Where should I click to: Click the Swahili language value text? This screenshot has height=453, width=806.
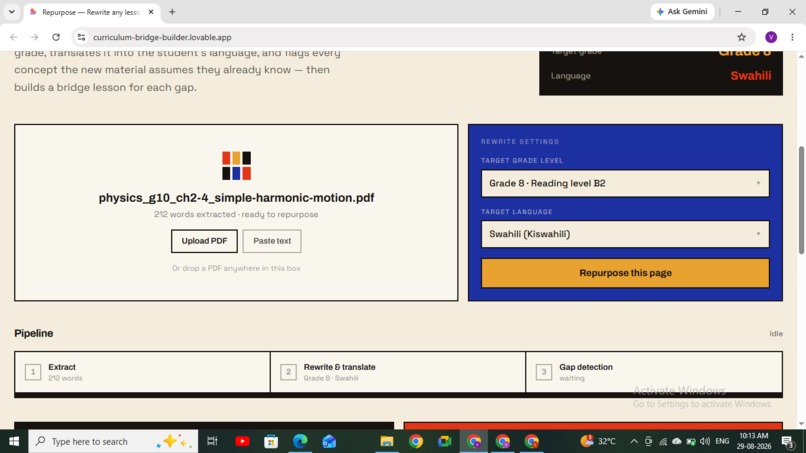click(750, 76)
